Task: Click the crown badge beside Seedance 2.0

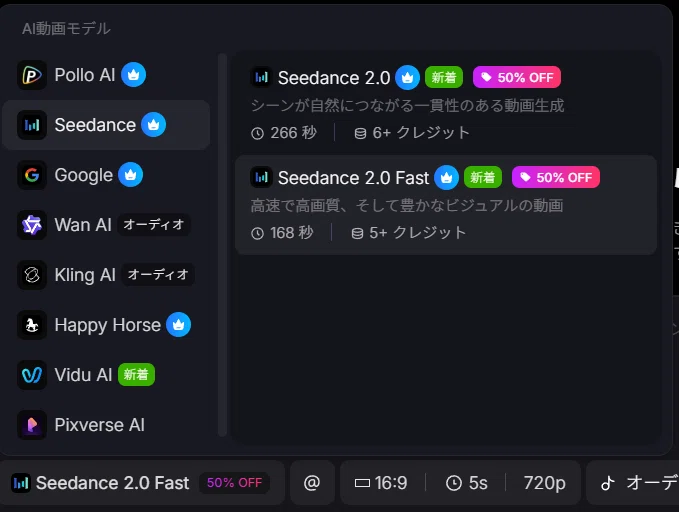Action: (x=407, y=78)
